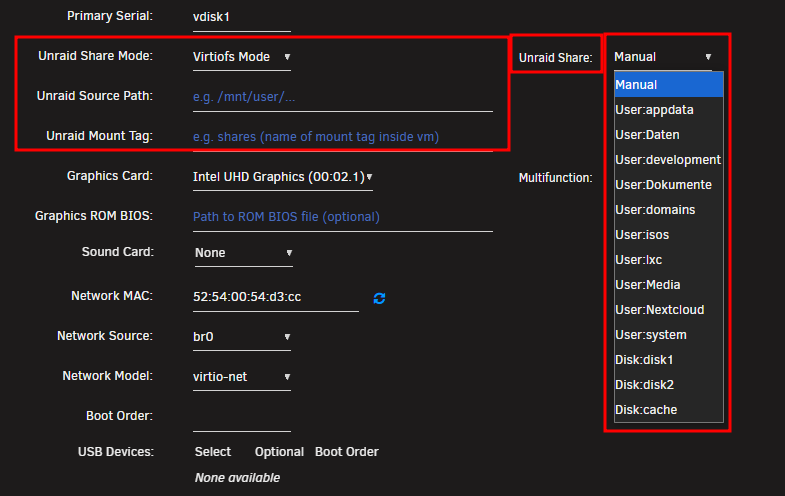The width and height of the screenshot is (785, 496).
Task: Click the Graphics ROM BIOS label
Action: point(94,216)
